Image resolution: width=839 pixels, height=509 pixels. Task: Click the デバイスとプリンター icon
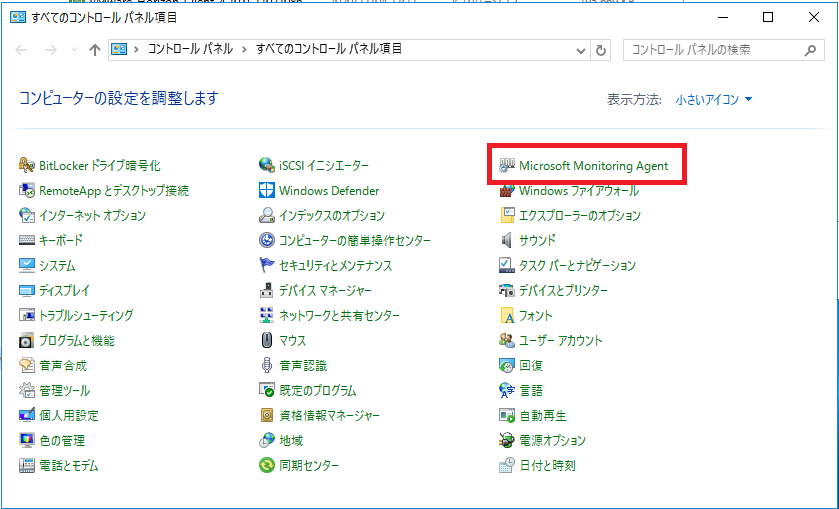(506, 291)
